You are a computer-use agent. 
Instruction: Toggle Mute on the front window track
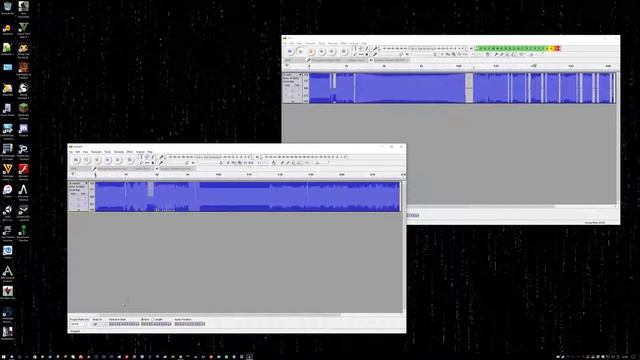pyautogui.click(x=73, y=193)
